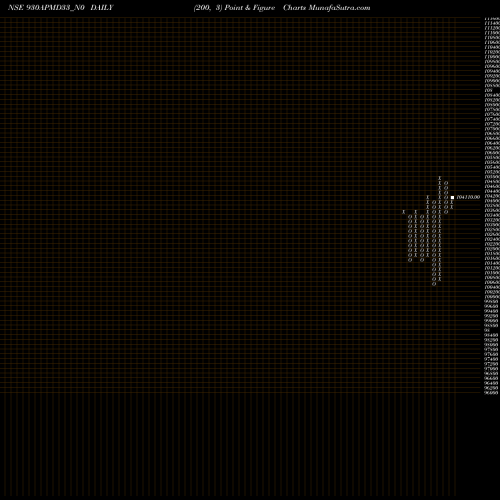This screenshot has width=500, height=500.
Task: Click the isolated leftmost X mark
Action: pyautogui.click(x=404, y=212)
